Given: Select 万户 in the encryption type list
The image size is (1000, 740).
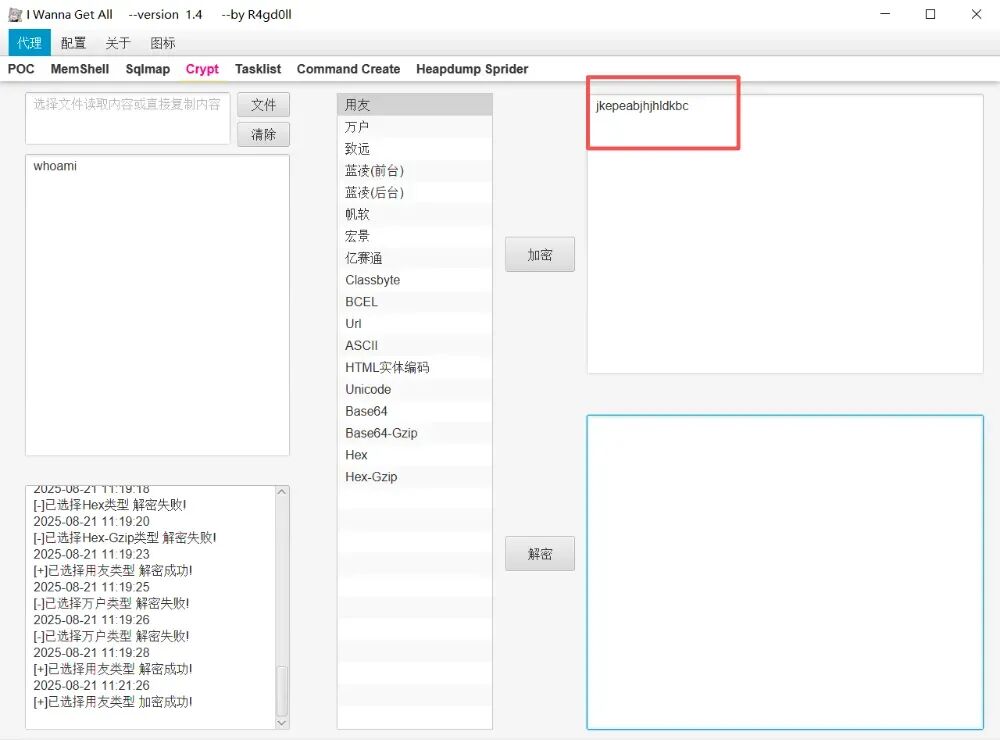Looking at the screenshot, I should (358, 127).
